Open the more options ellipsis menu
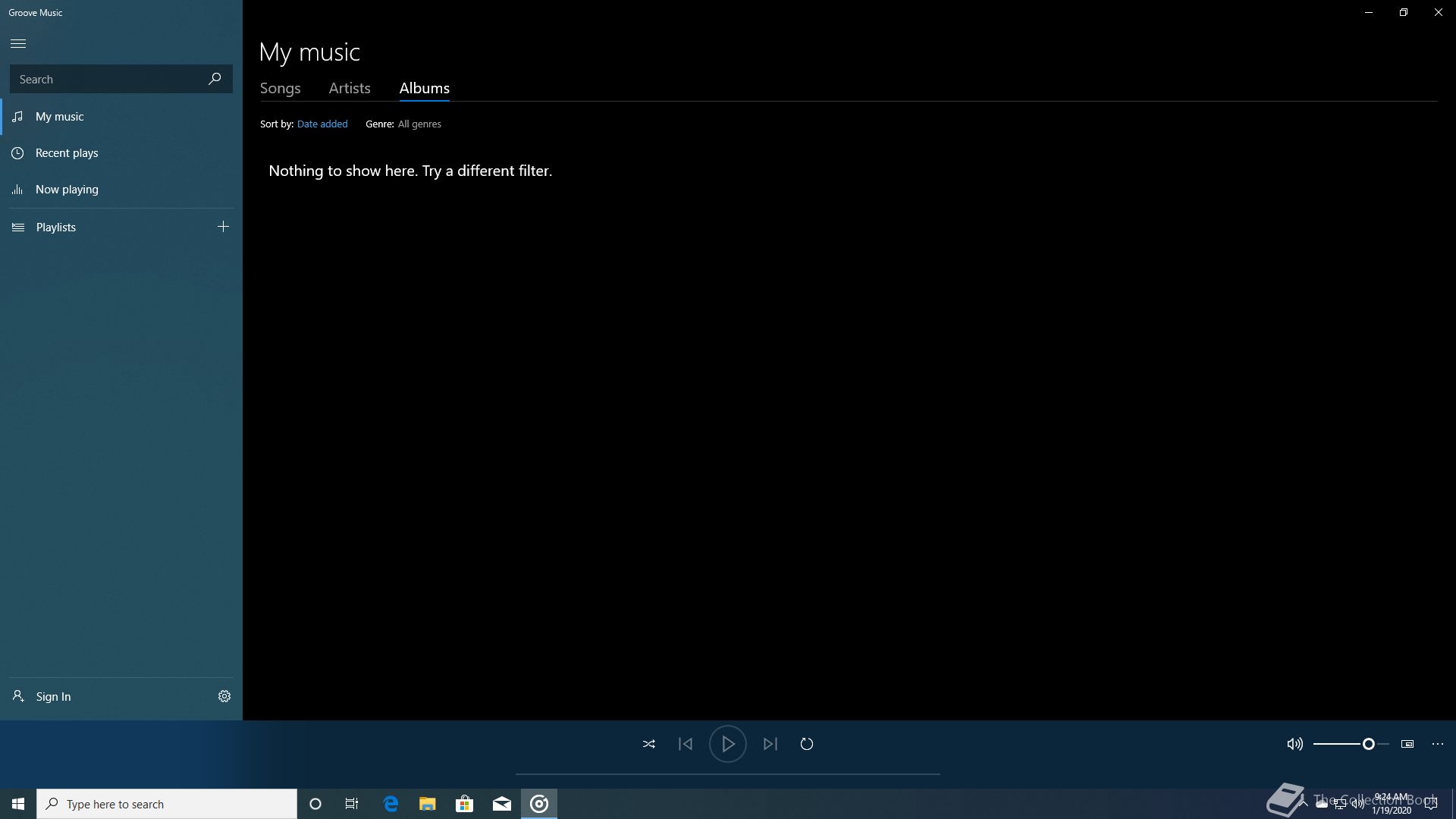The image size is (1456, 819). click(x=1438, y=744)
